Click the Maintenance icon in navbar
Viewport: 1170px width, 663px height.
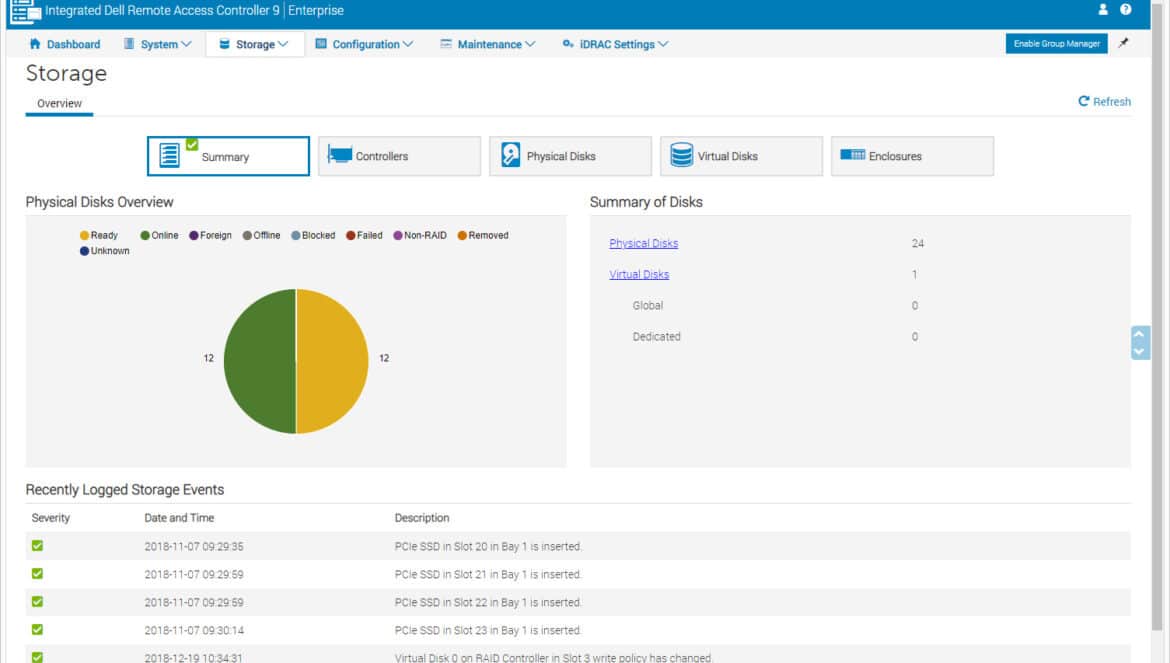(x=445, y=44)
